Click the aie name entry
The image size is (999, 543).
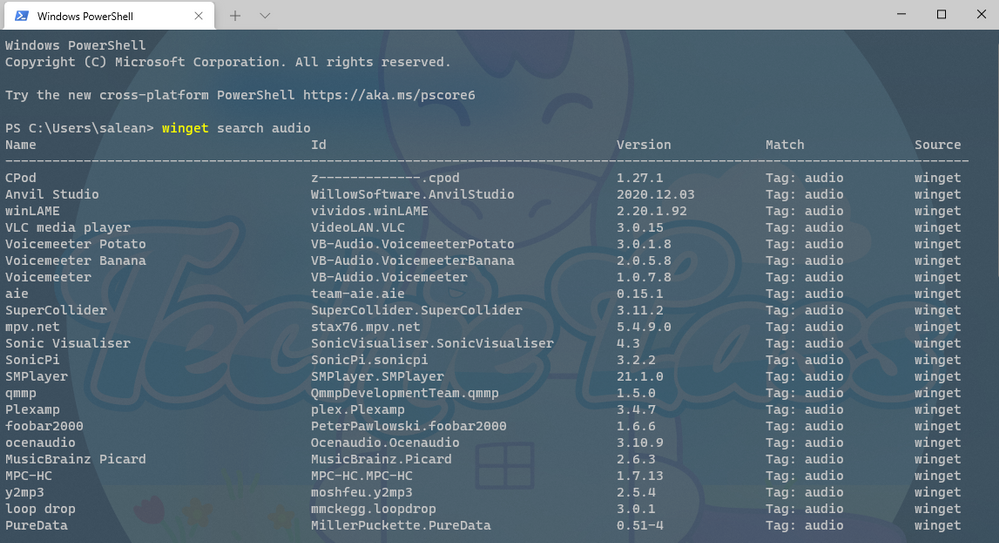(17, 294)
